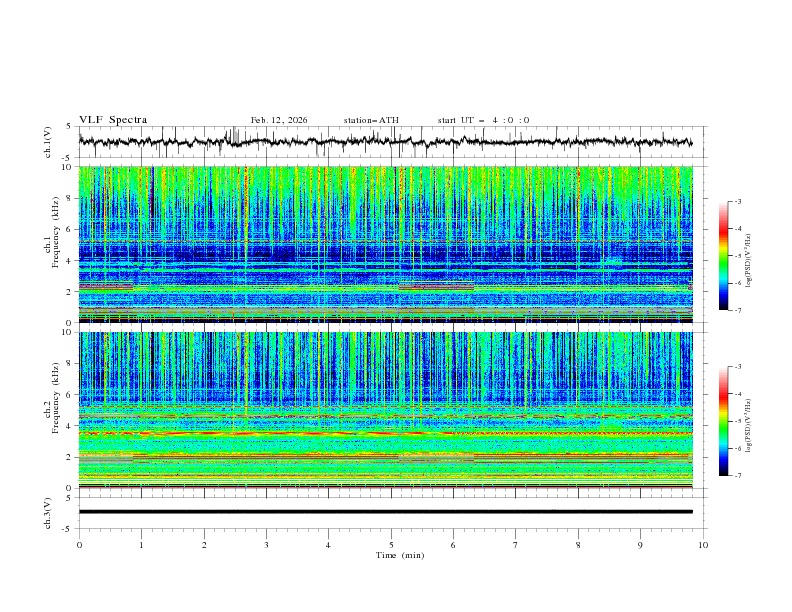Click the 0 minute tick on time axis
This screenshot has width=792, height=612.
point(79,544)
